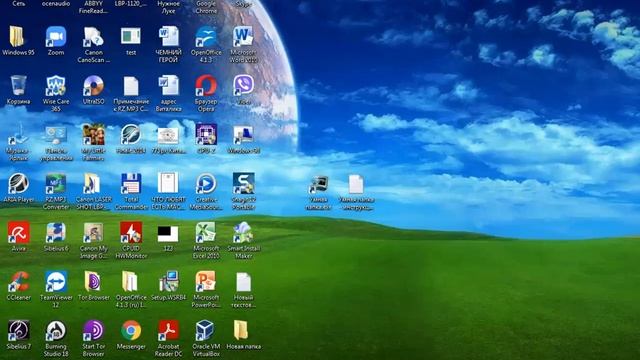Launch the Браузер Opera shortcut
The height and width of the screenshot is (360, 640).
point(206,86)
